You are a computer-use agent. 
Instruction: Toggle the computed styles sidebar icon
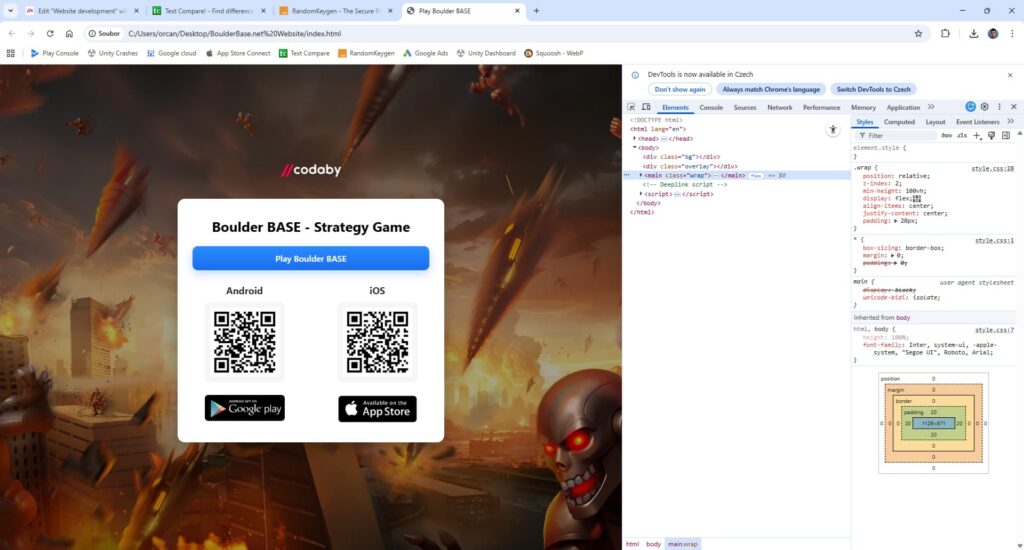tap(1006, 135)
